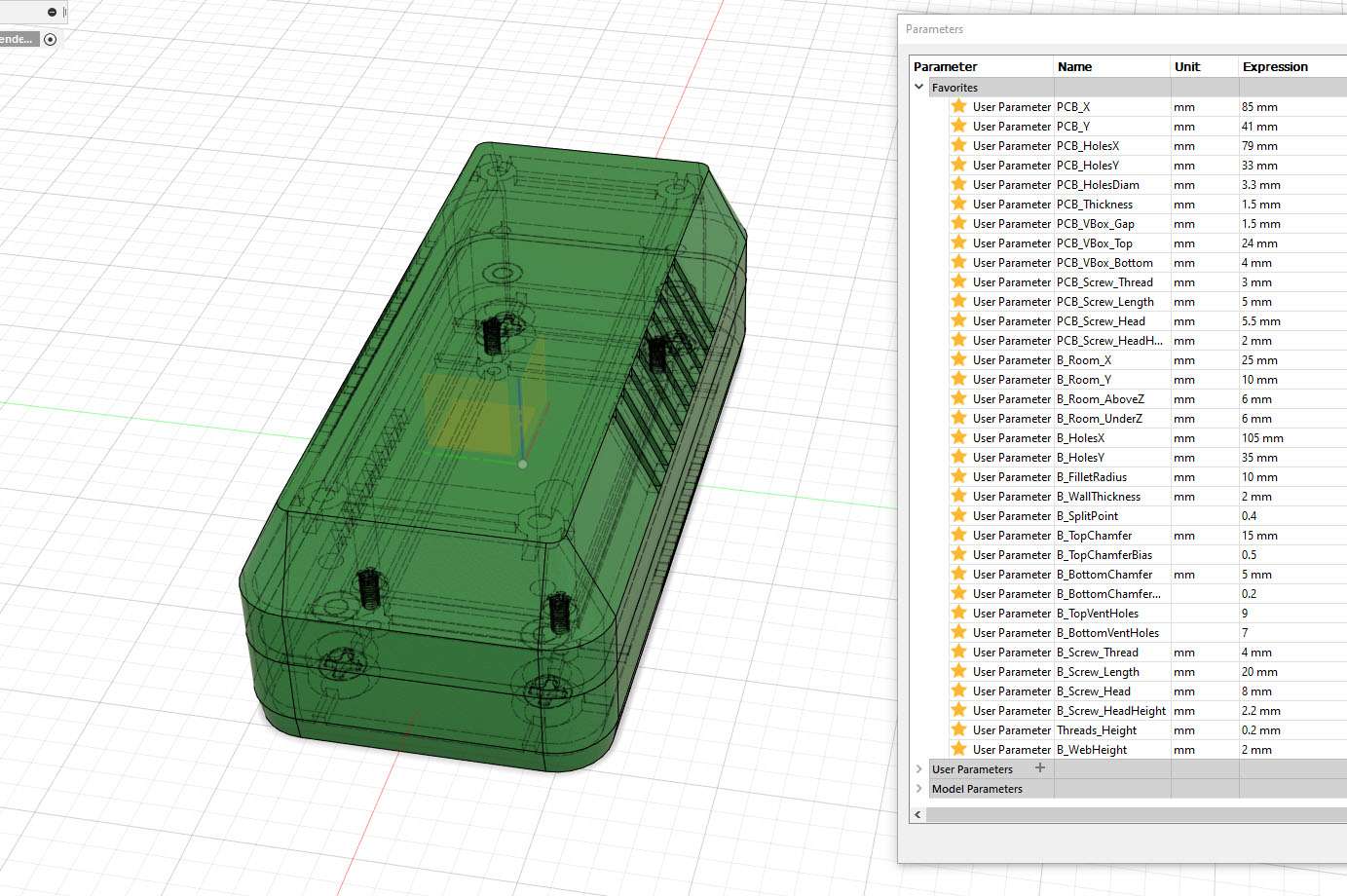Collapse the Favorites section
The height and width of the screenshot is (896, 1347).
(x=918, y=87)
